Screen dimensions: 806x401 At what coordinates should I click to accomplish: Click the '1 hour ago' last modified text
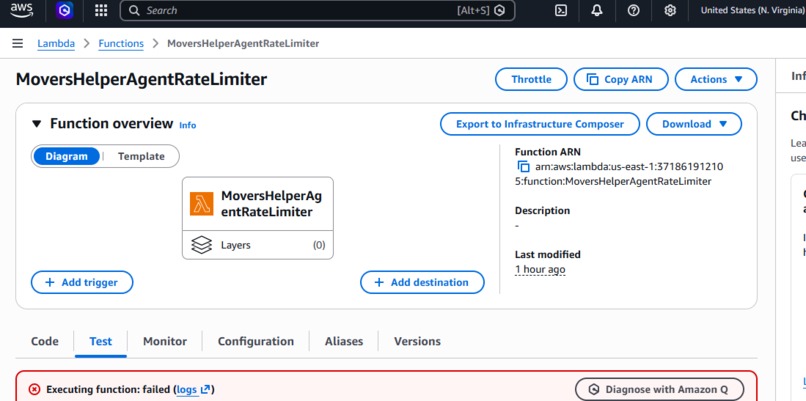click(540, 269)
